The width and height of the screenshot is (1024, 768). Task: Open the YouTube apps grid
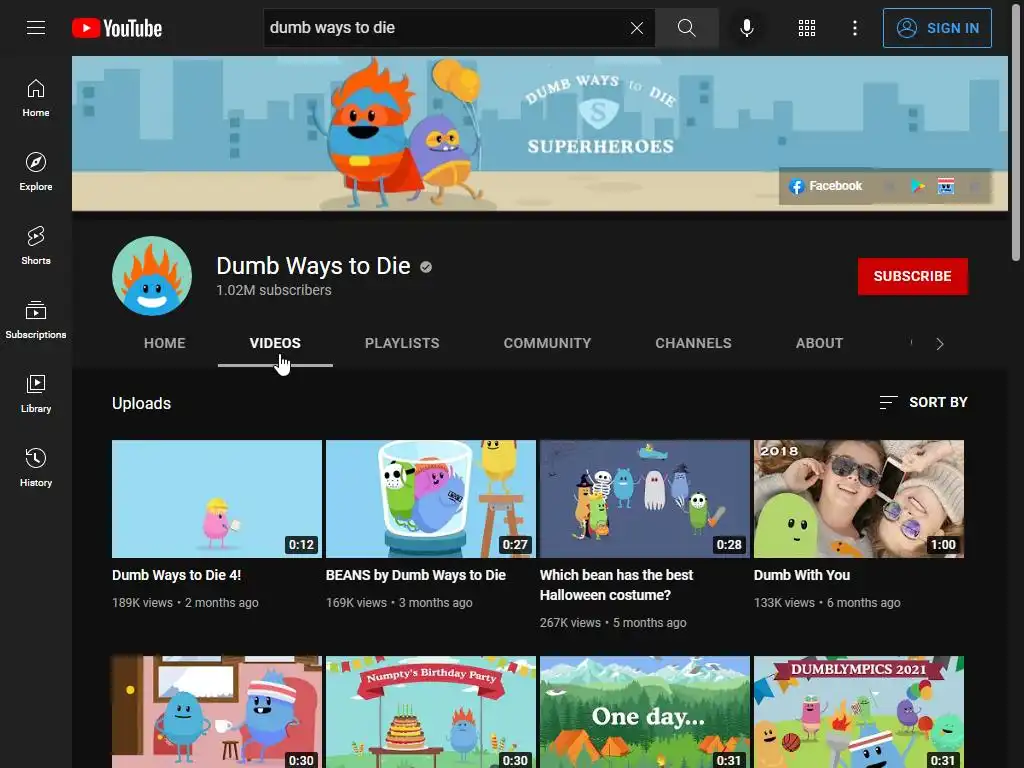pyautogui.click(x=807, y=28)
